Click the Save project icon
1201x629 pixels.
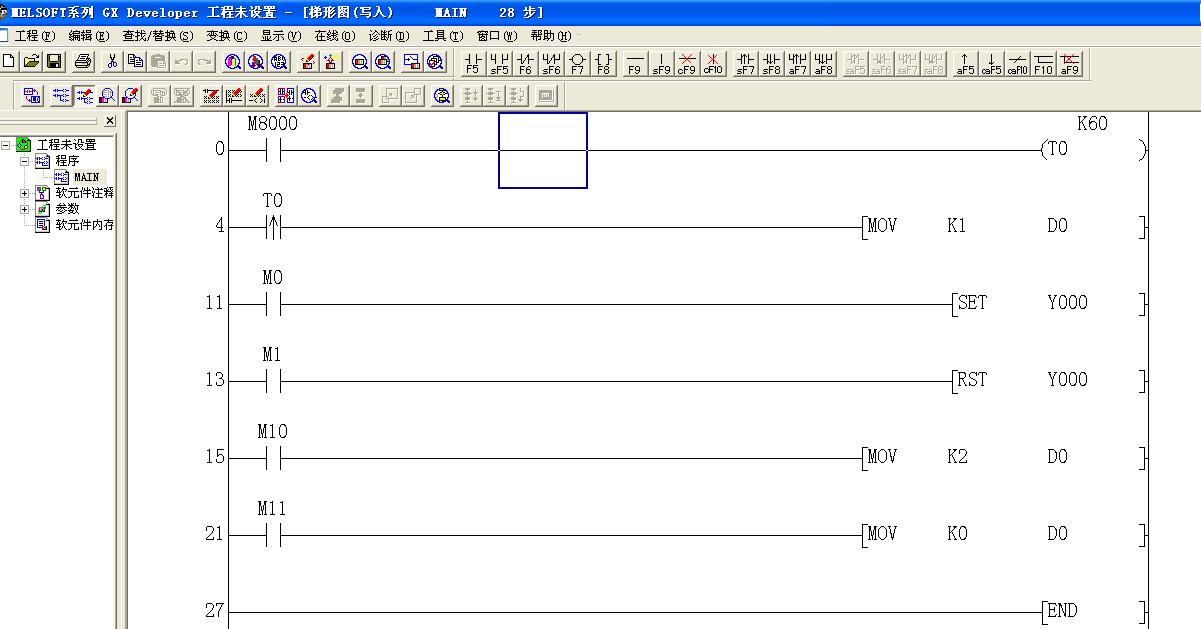[x=54, y=62]
